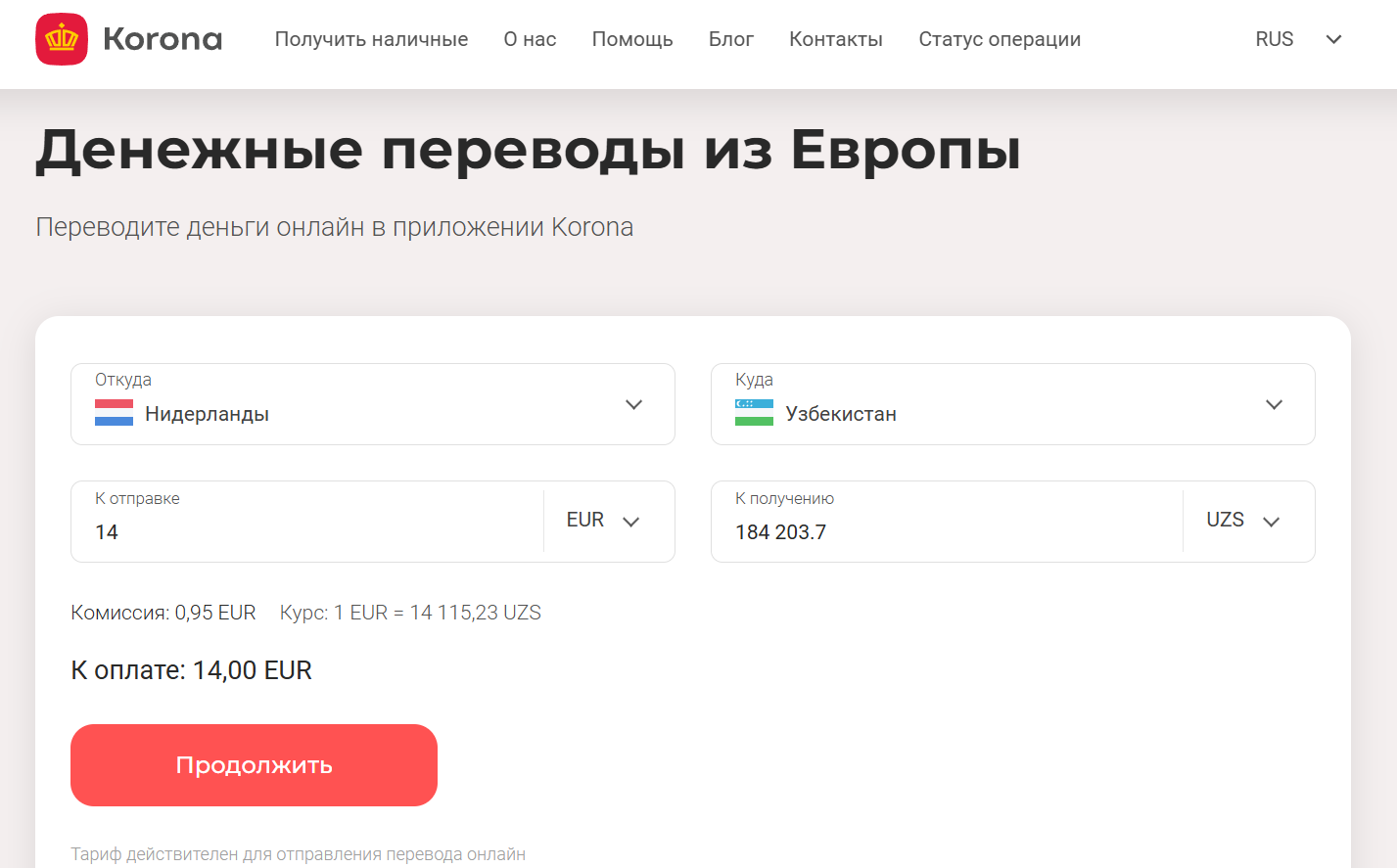The width and height of the screenshot is (1397, 868).
Task: Click subtitle Переводите деньги онлайн в приложении Korona
Action: (335, 227)
